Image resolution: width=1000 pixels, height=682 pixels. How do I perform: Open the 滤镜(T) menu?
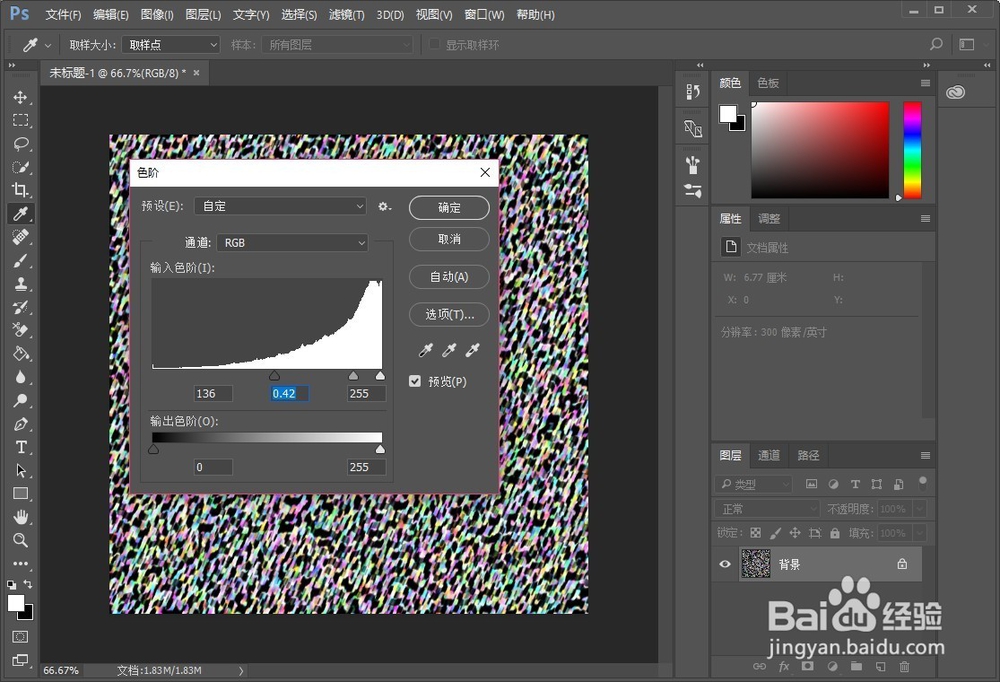[346, 15]
